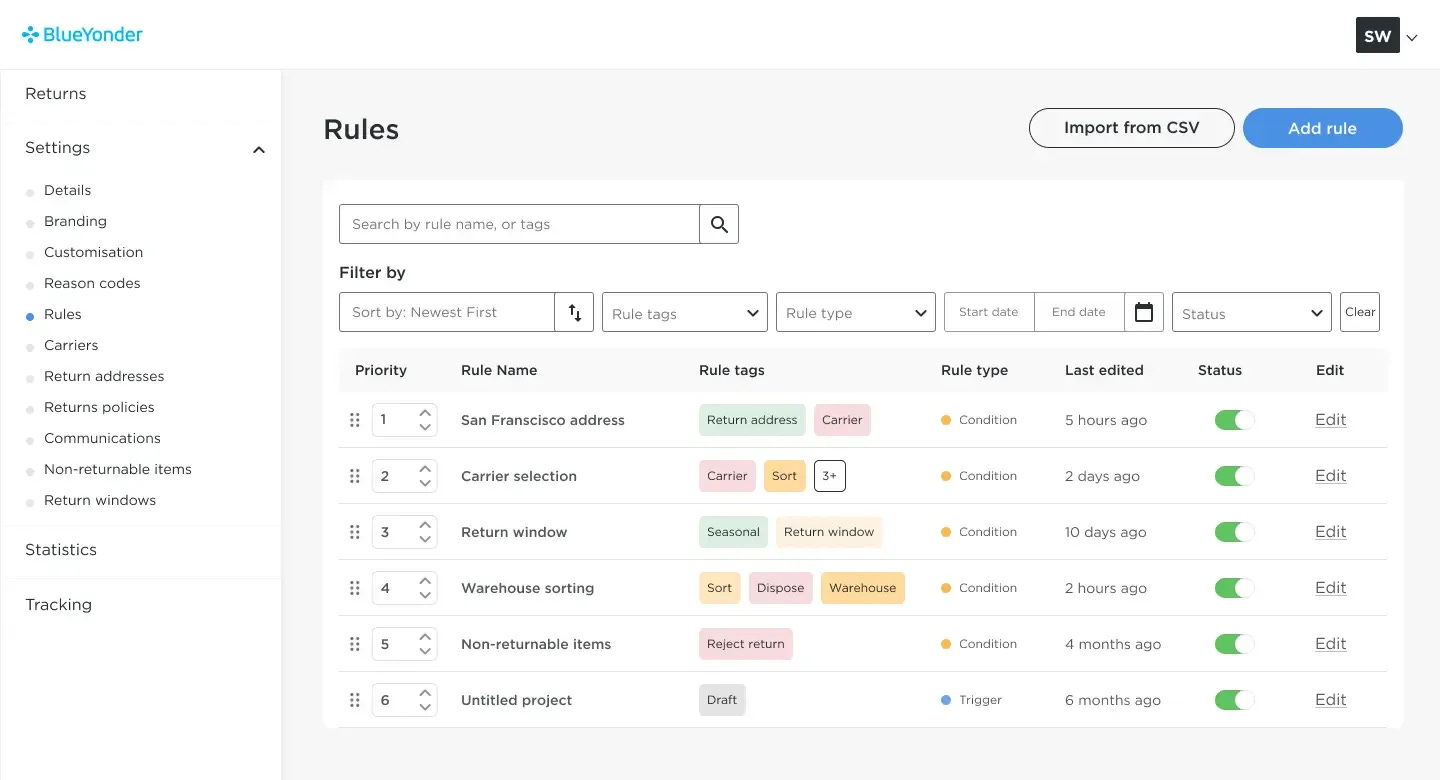1440x780 pixels.
Task: Increase priority of Non-returnable items rule
Action: (x=425, y=637)
